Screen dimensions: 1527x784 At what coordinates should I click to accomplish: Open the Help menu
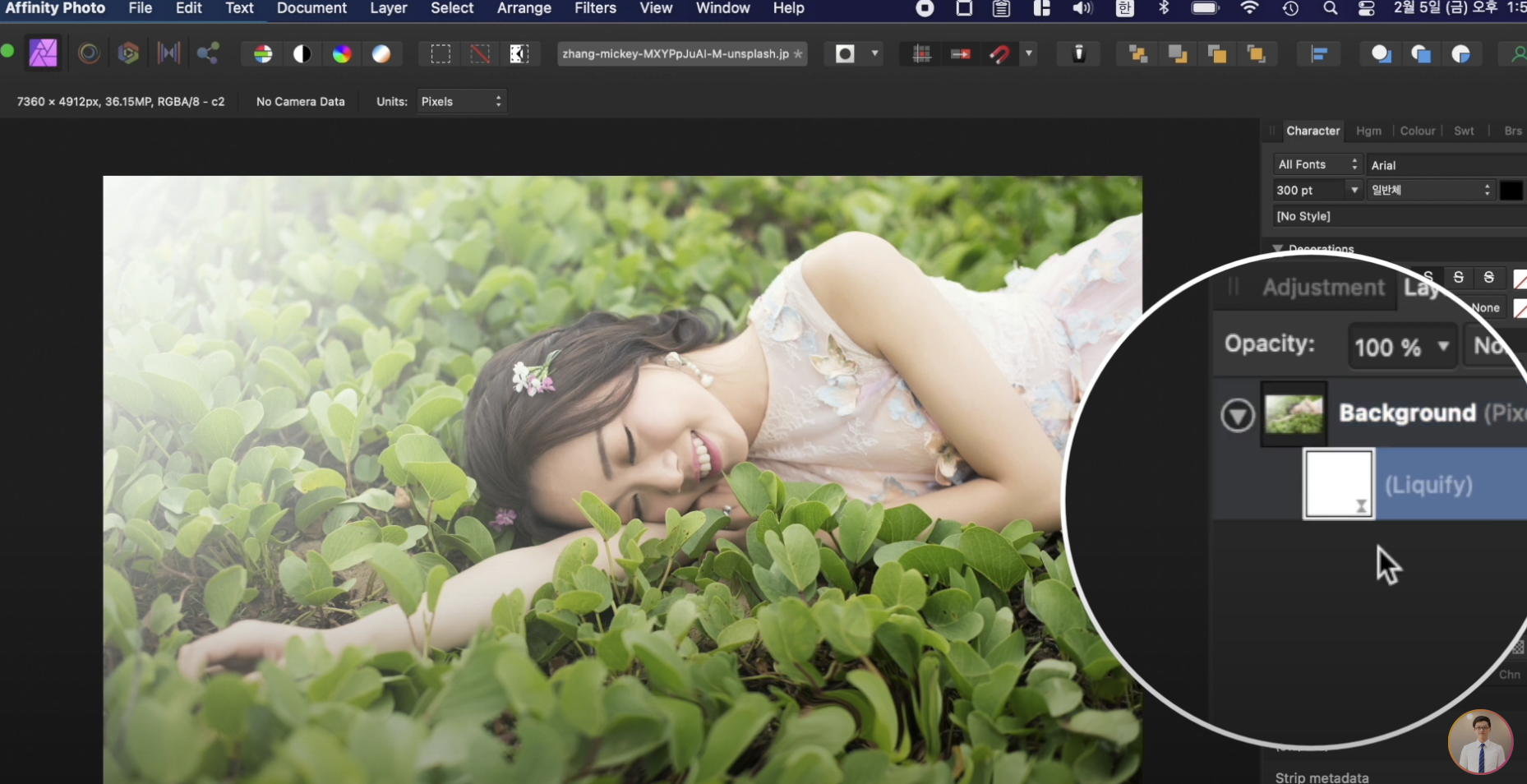[788, 8]
